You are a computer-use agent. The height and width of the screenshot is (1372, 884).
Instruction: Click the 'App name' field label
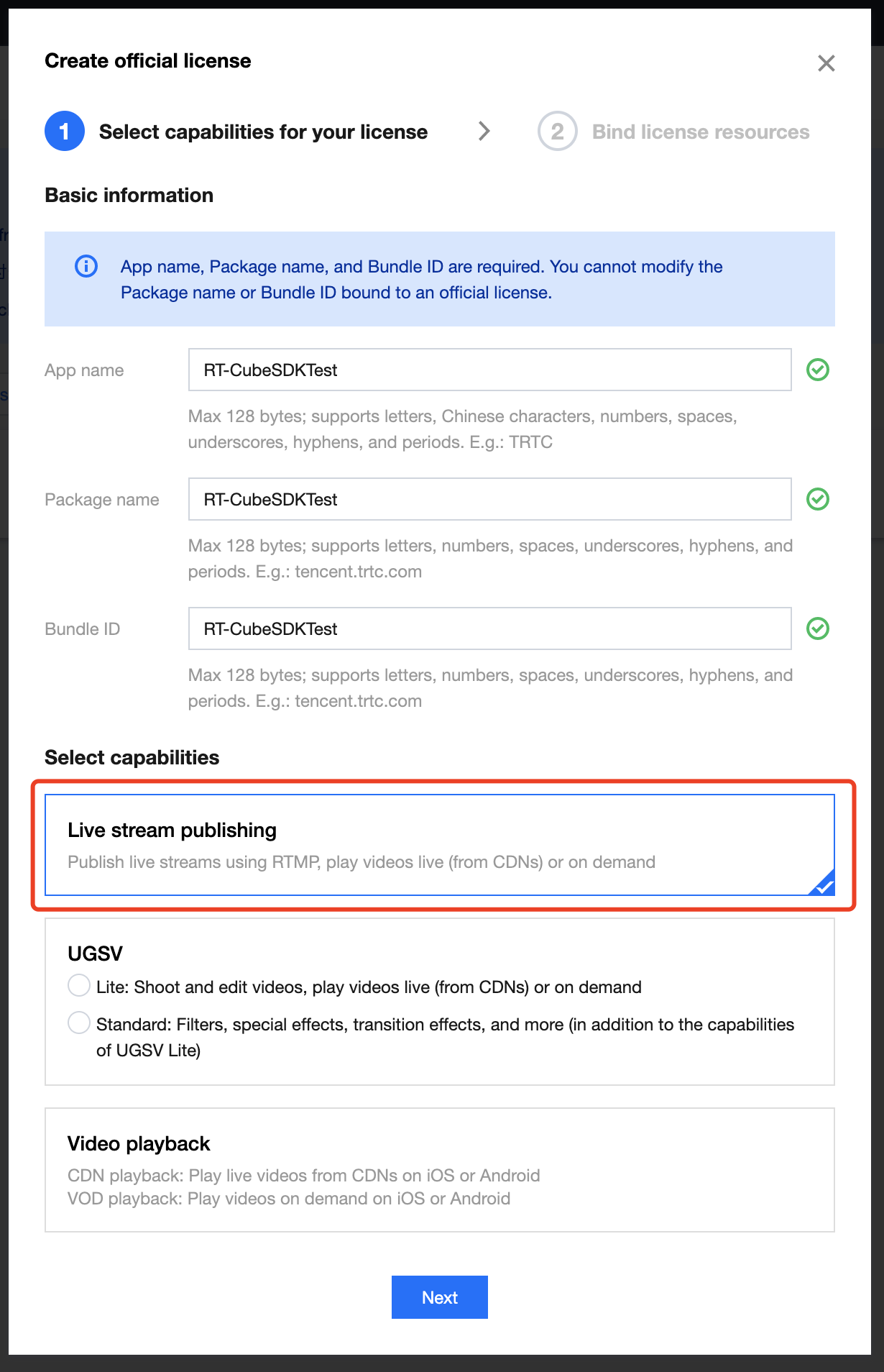(x=84, y=370)
